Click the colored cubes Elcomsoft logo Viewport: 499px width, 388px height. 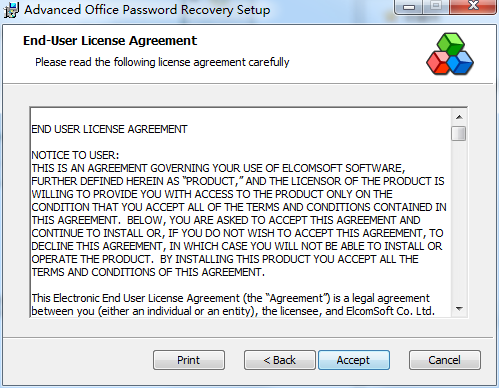coord(450,54)
